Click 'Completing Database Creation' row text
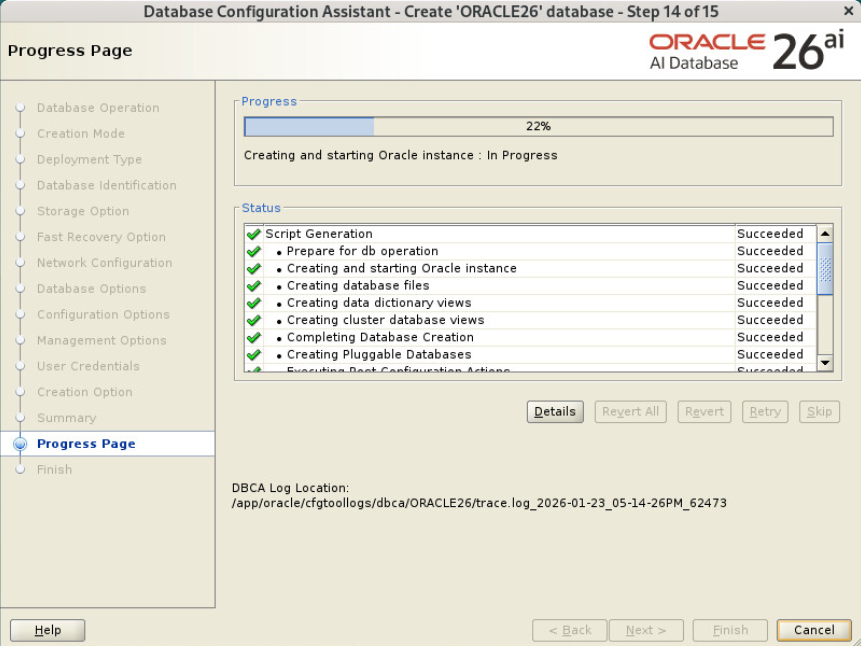 (380, 337)
